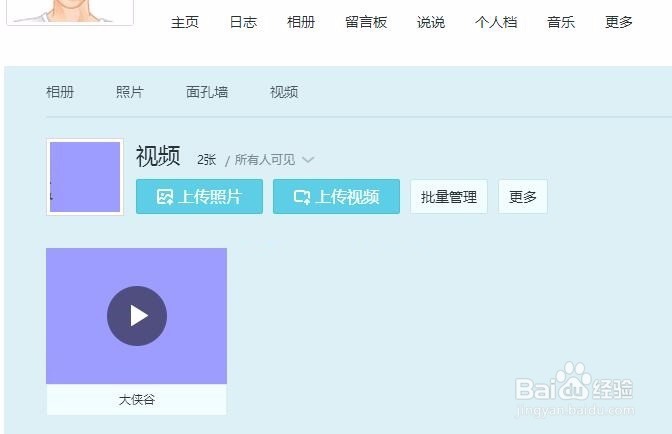
Task: Click the 视频 album heading
Action: click(158, 156)
